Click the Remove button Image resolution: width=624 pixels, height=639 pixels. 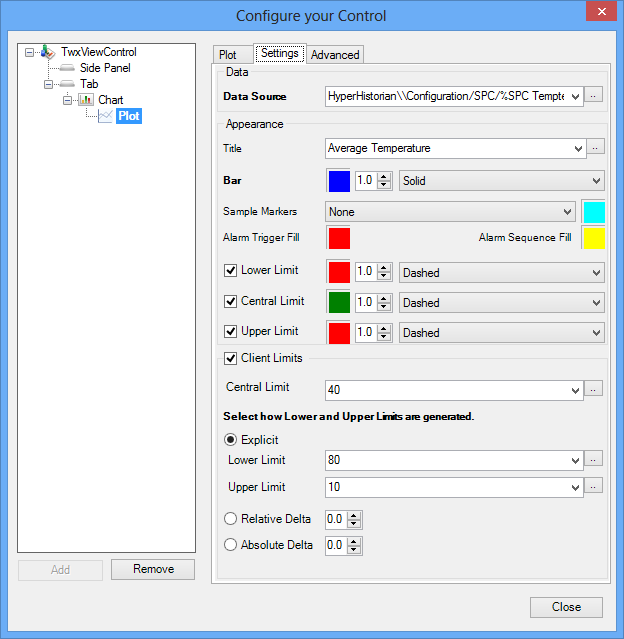pyautogui.click(x=152, y=569)
